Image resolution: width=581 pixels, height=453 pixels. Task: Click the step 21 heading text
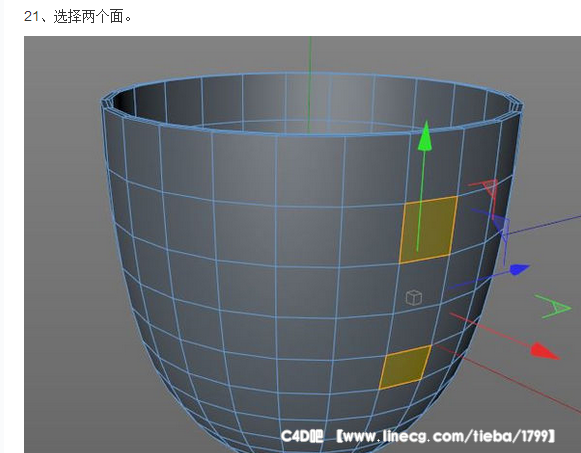coord(78,17)
